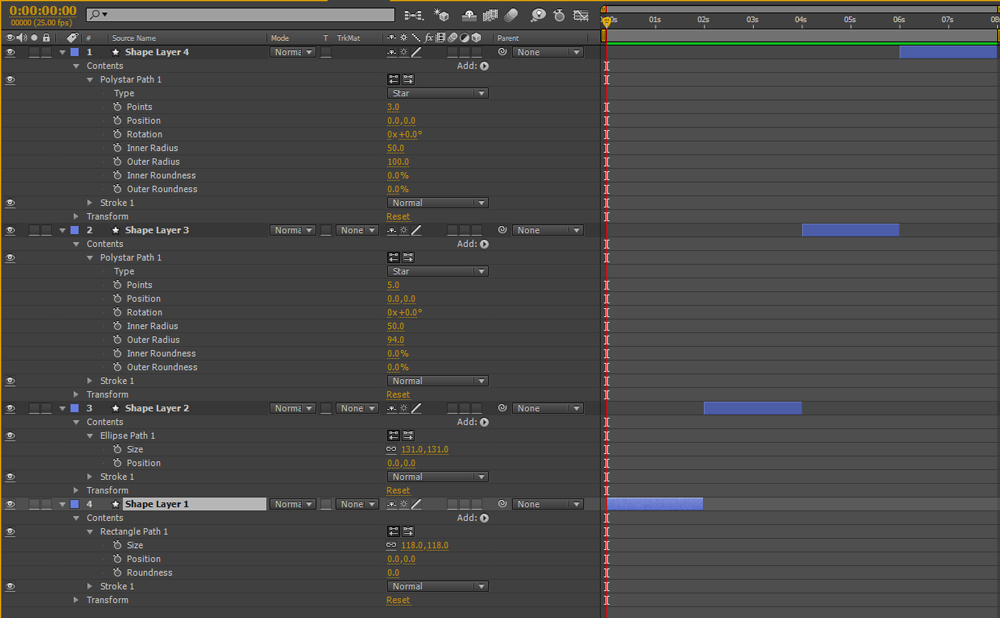The width and height of the screenshot is (1000, 618).
Task: Enable Solo box for Shape Layer 4
Action: coord(34,52)
